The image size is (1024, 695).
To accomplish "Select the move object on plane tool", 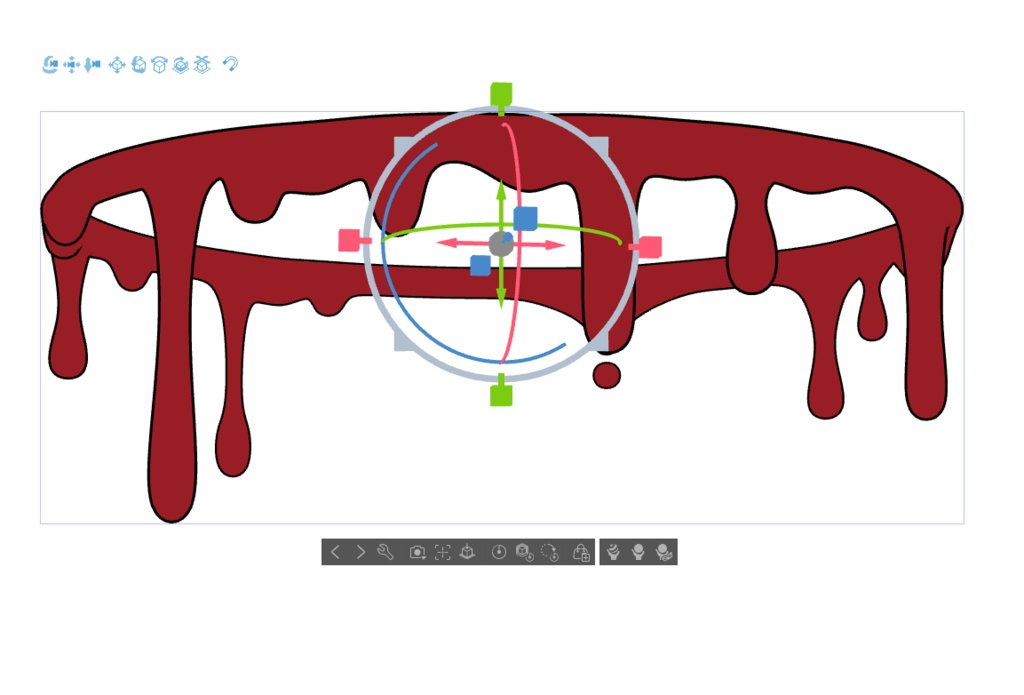I will [x=117, y=65].
